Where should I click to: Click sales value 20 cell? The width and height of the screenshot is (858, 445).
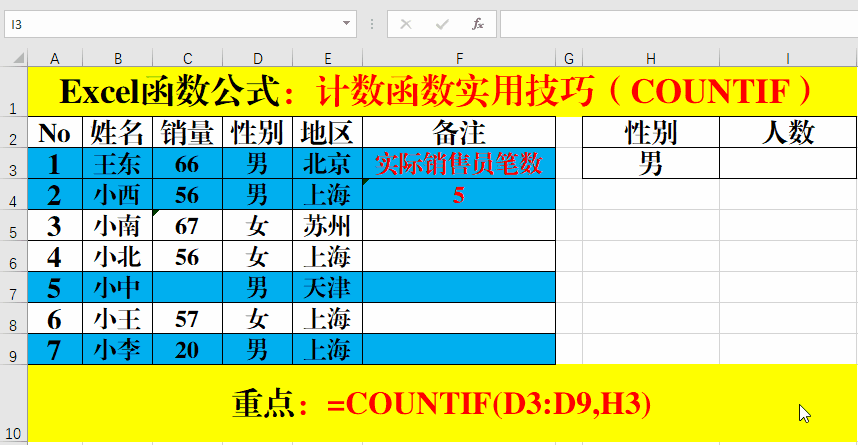[188, 349]
